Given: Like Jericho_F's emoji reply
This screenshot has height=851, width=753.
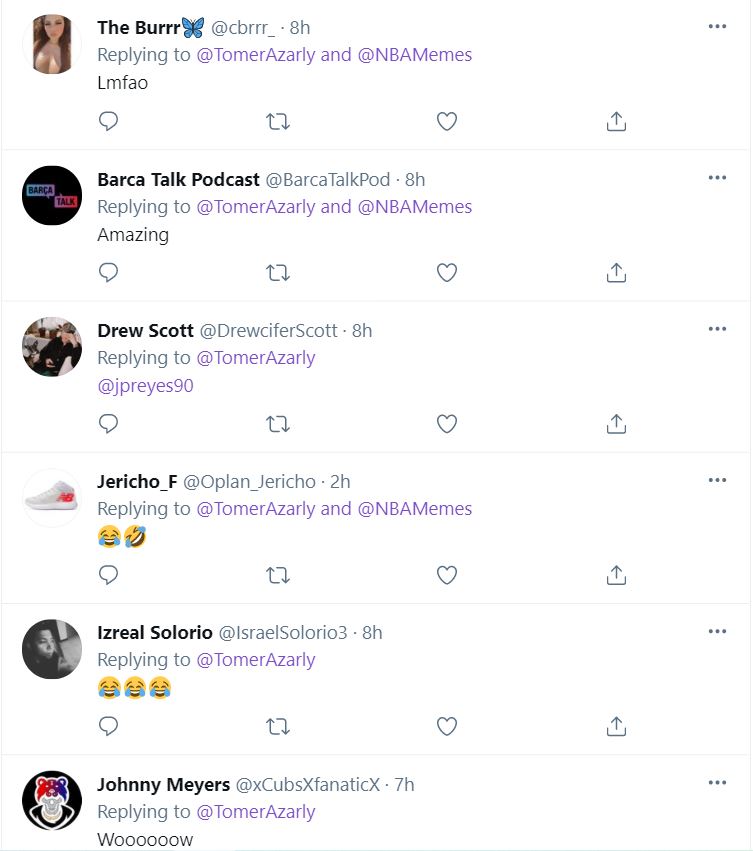Looking at the screenshot, I should tap(447, 574).
